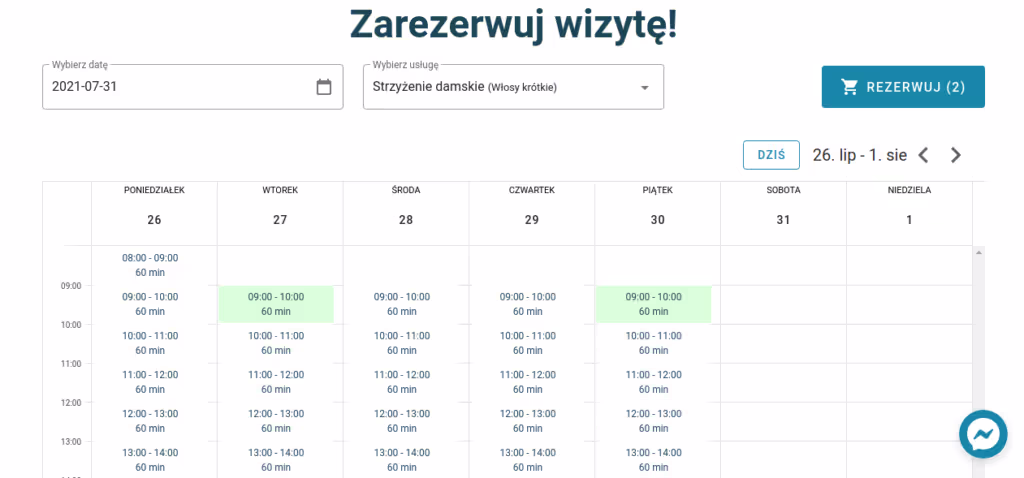Select Monday 26 slot 11:00 - 12:00
The width and height of the screenshot is (1024, 478).
[150, 382]
